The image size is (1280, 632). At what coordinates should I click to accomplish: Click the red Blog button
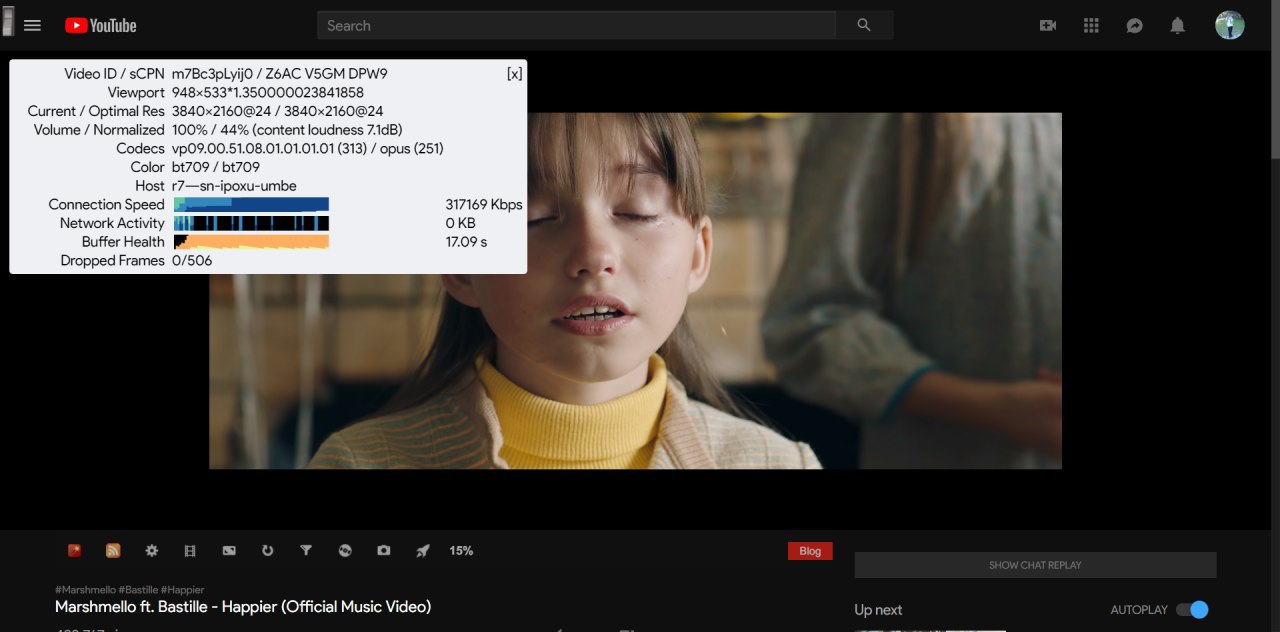(810, 551)
